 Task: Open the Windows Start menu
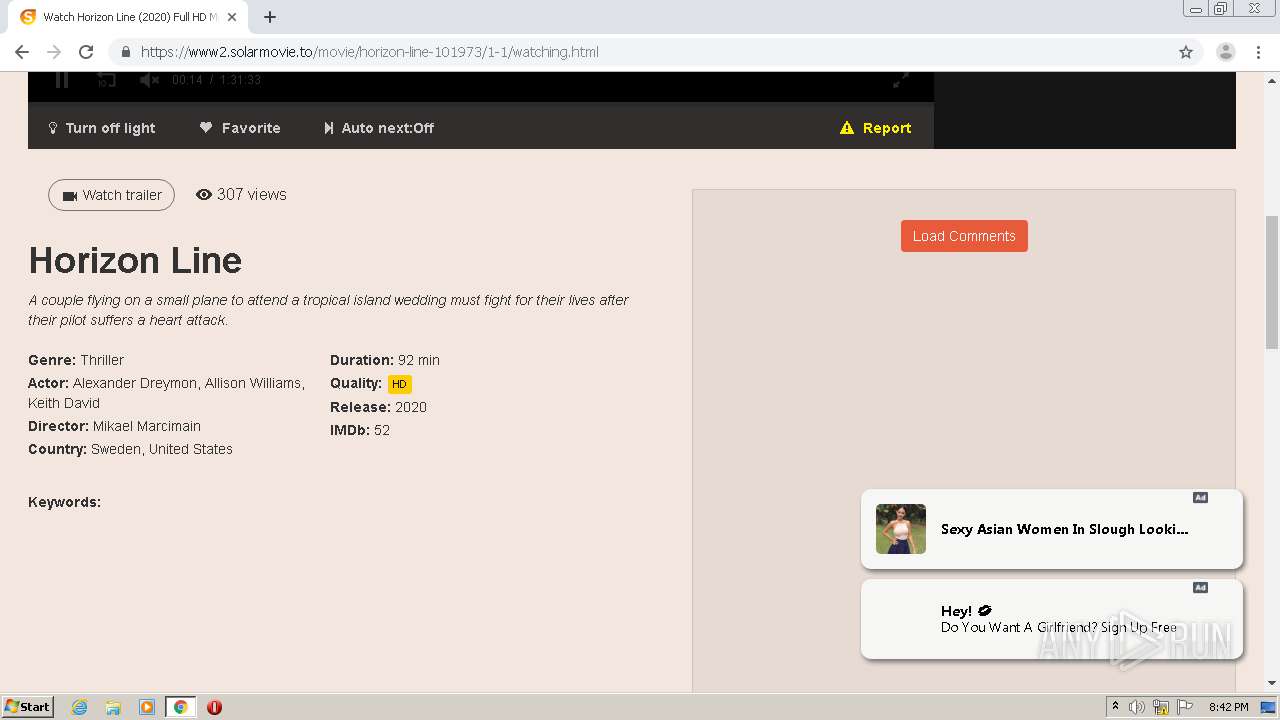coord(28,707)
